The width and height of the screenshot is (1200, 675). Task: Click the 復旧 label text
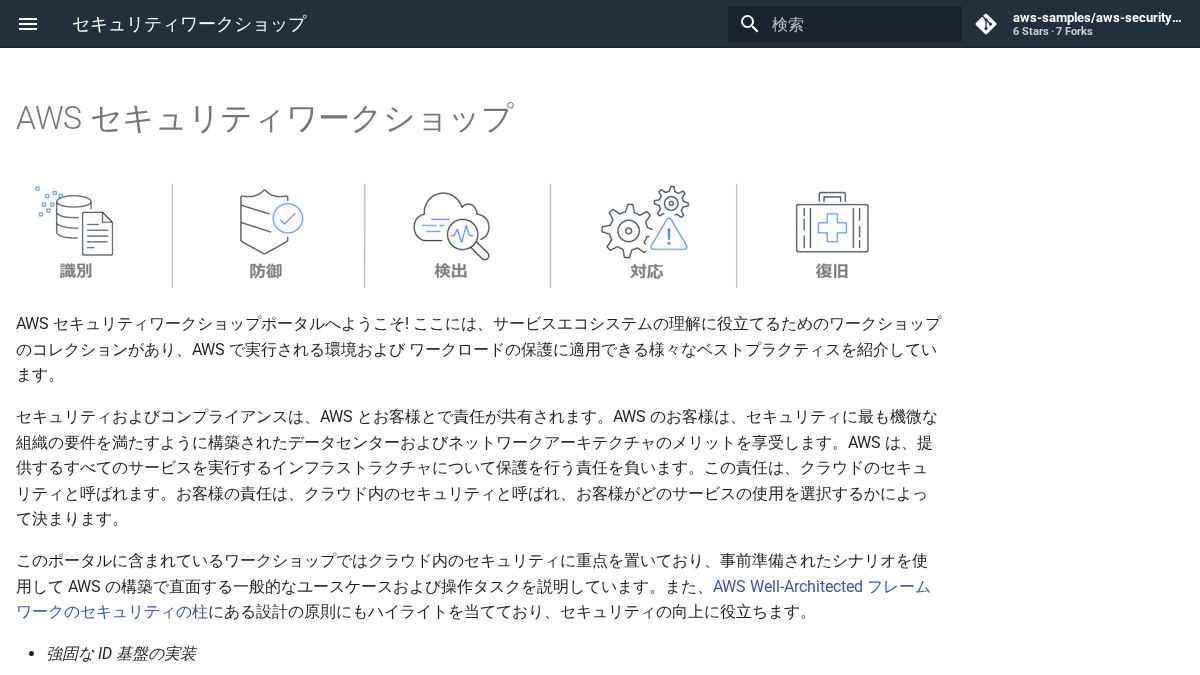(832, 271)
